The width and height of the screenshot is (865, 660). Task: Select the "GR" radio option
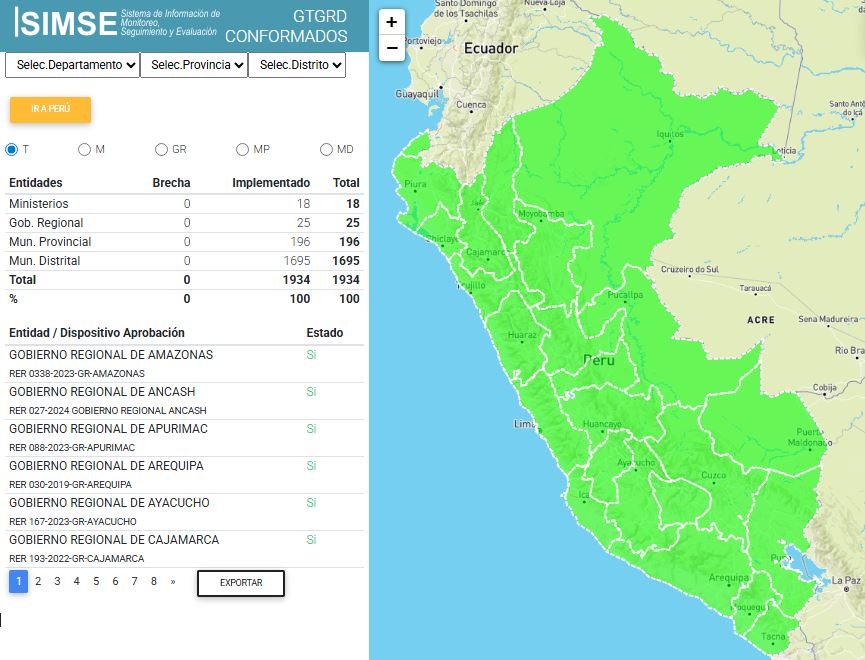160,149
